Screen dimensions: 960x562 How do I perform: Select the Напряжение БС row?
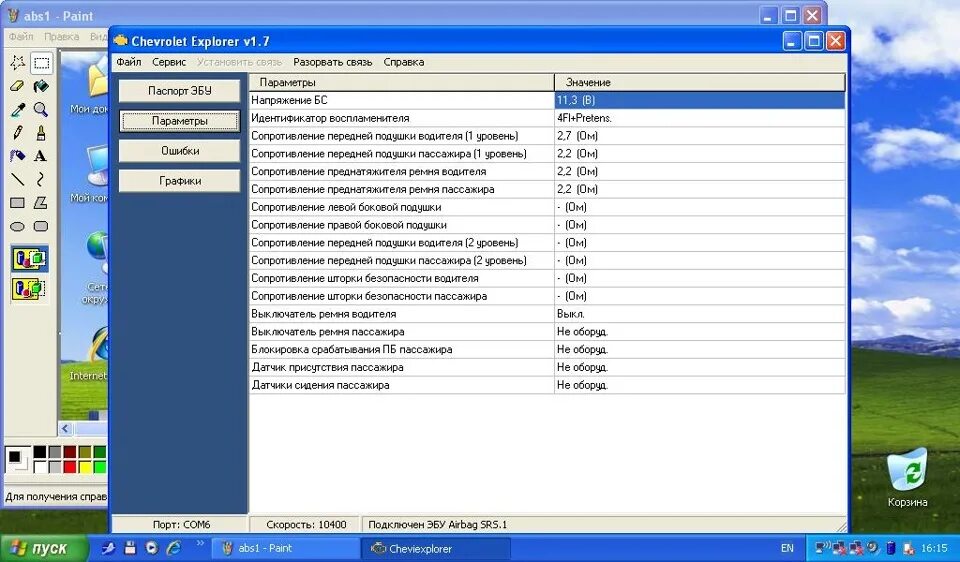[x=547, y=100]
